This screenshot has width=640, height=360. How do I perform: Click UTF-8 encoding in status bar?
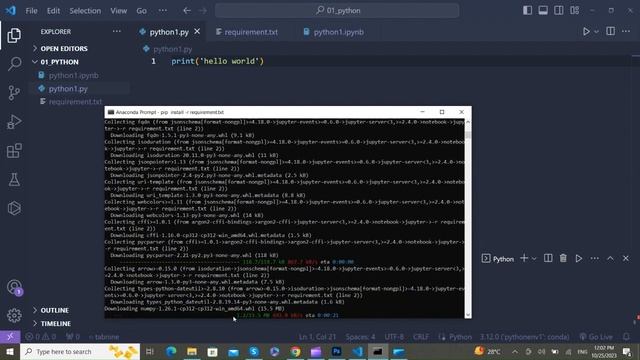[394, 337]
